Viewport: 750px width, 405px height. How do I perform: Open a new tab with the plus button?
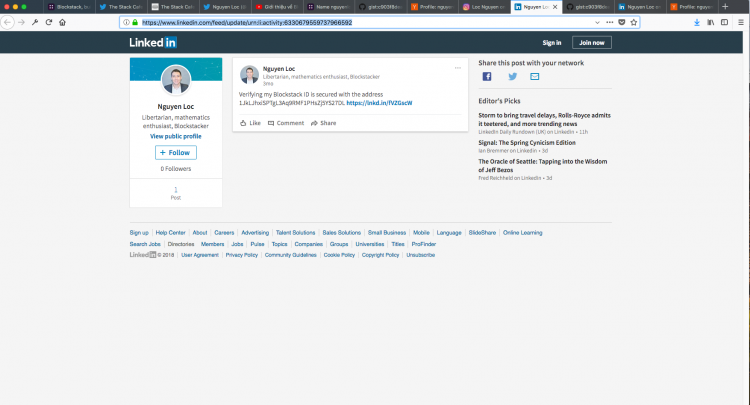point(725,7)
